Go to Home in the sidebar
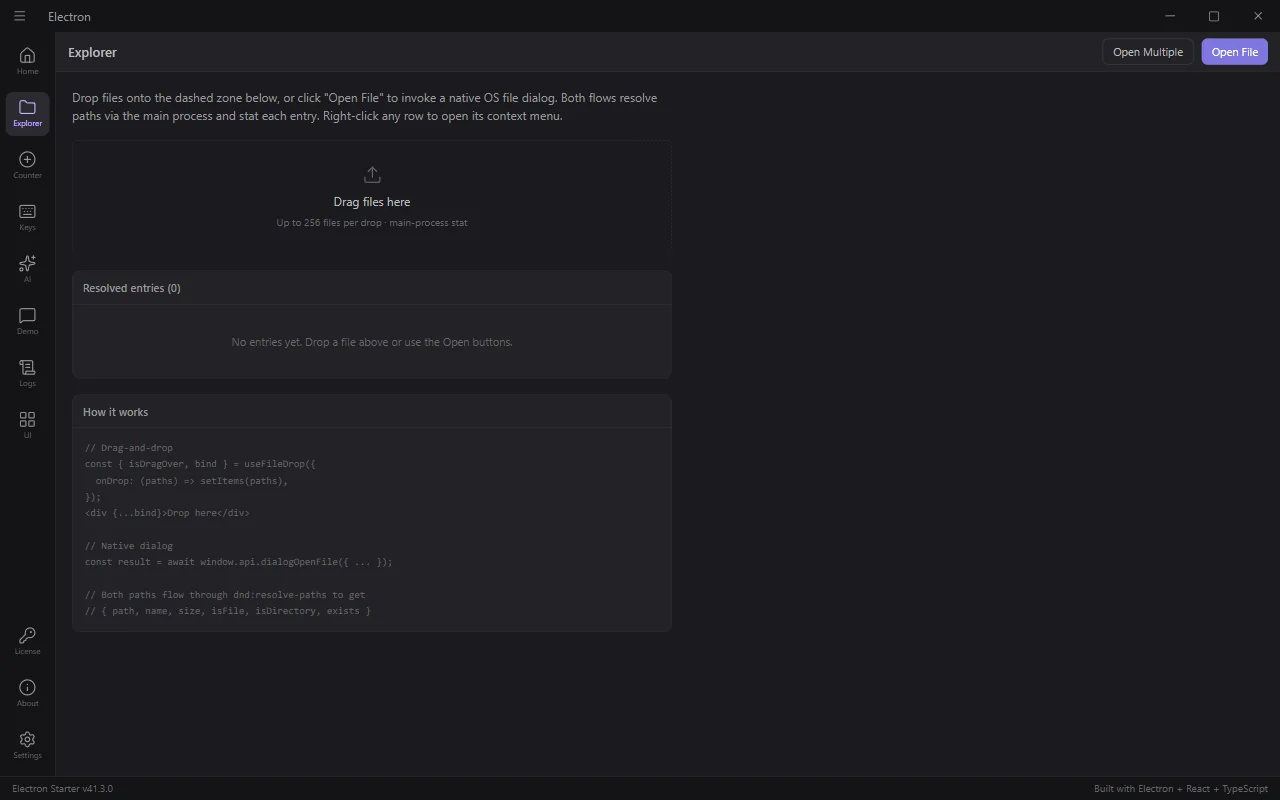The image size is (1280, 800). coord(27,60)
